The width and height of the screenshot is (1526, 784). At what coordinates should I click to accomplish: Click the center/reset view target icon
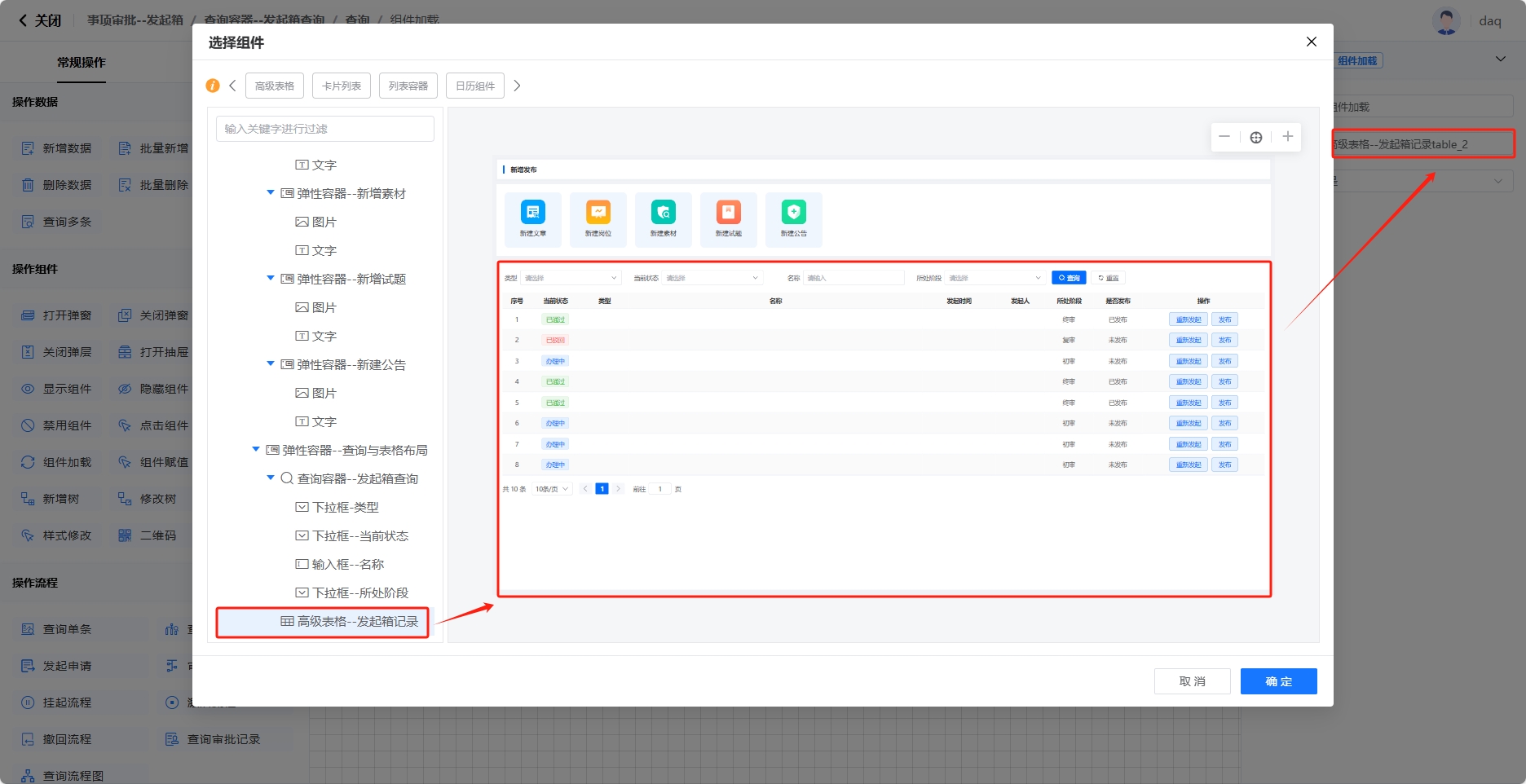(1256, 137)
